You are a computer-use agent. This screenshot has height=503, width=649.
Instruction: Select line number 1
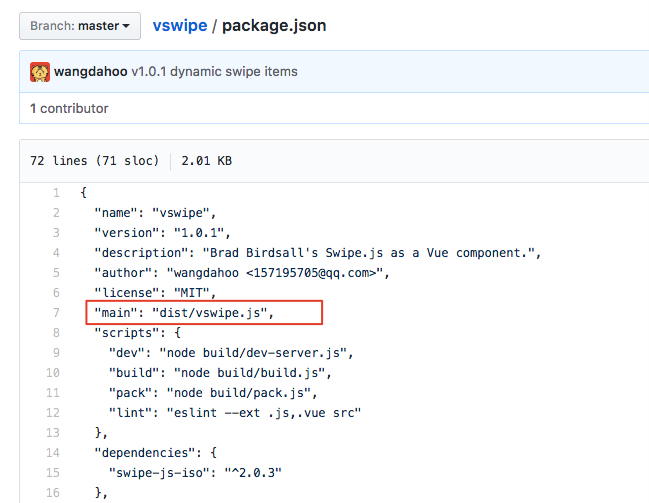click(56, 193)
